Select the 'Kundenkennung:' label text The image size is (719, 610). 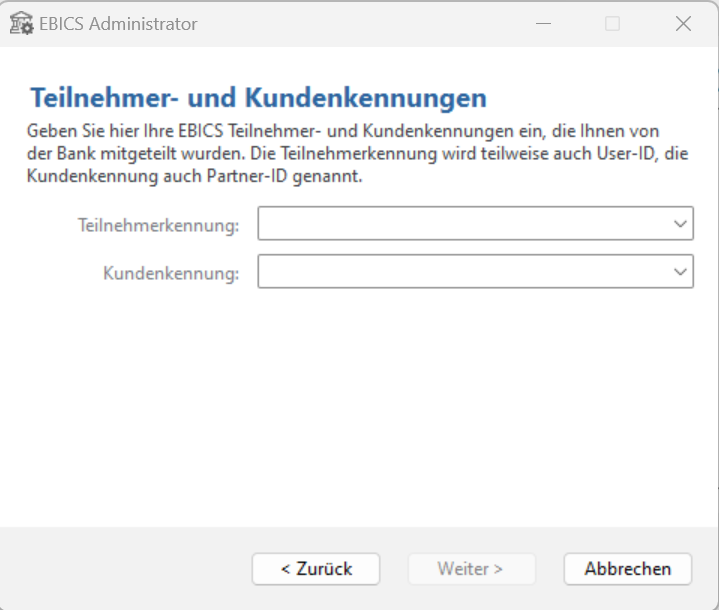coord(171,273)
